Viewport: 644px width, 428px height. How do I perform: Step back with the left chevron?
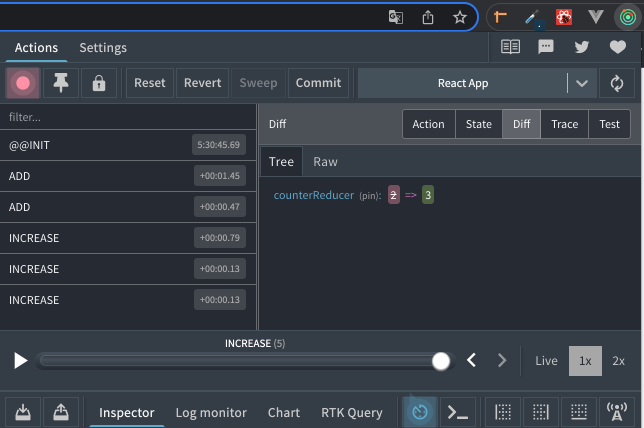pyautogui.click(x=472, y=360)
